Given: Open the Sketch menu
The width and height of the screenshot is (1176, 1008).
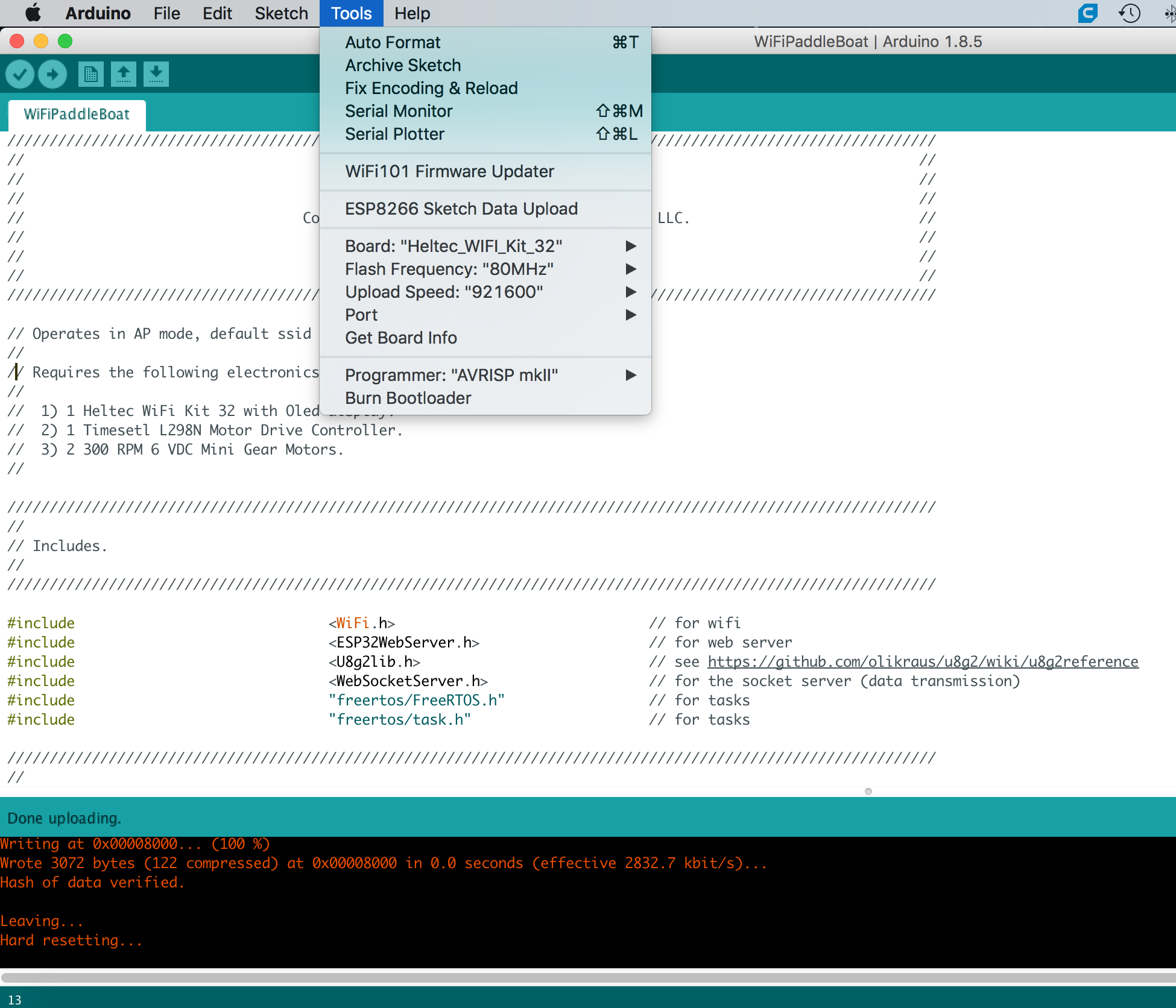Looking at the screenshot, I should click(281, 13).
